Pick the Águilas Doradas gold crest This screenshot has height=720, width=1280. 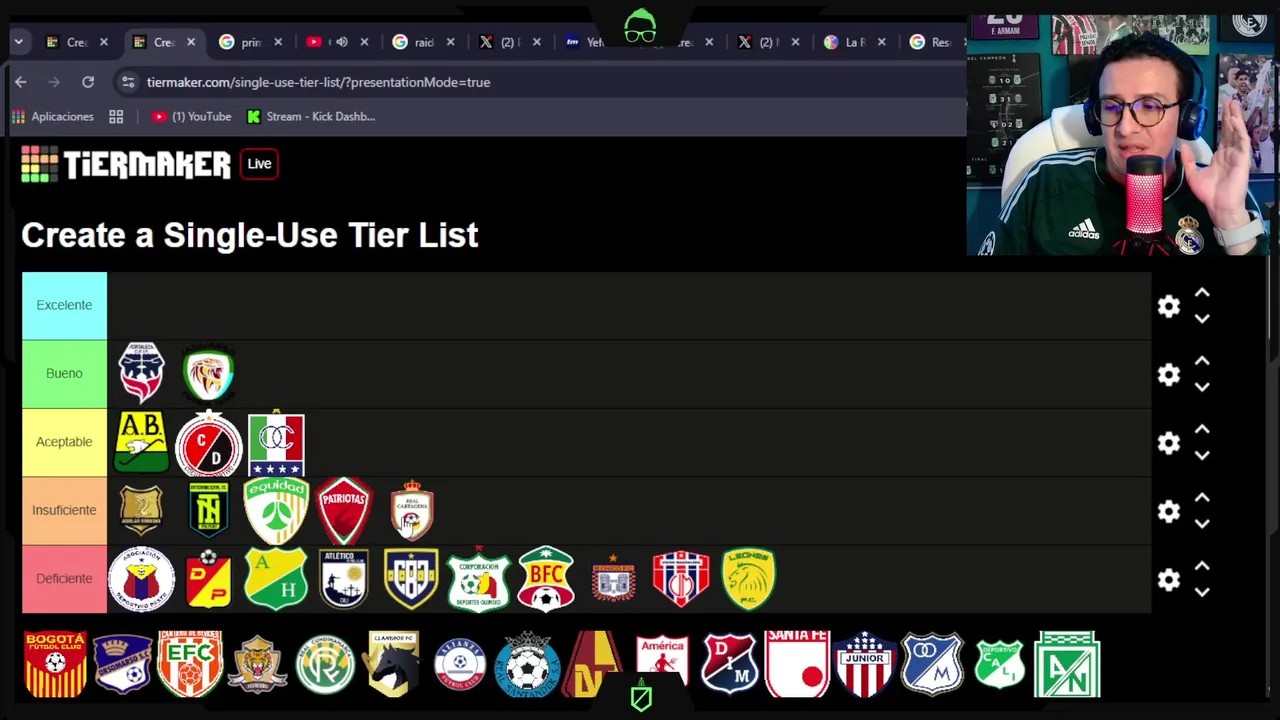pos(141,510)
